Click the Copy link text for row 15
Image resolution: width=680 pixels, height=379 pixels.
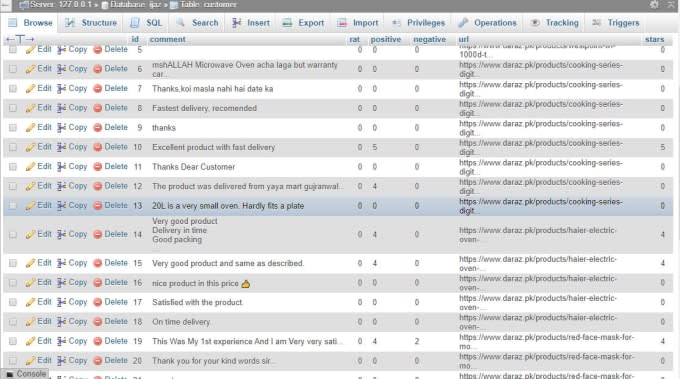tap(78, 263)
